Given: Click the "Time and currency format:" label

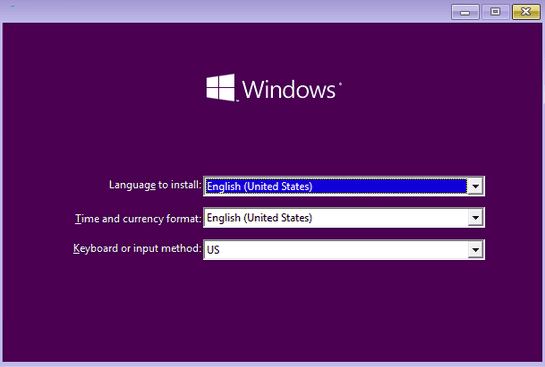Looking at the screenshot, I should [138, 219].
